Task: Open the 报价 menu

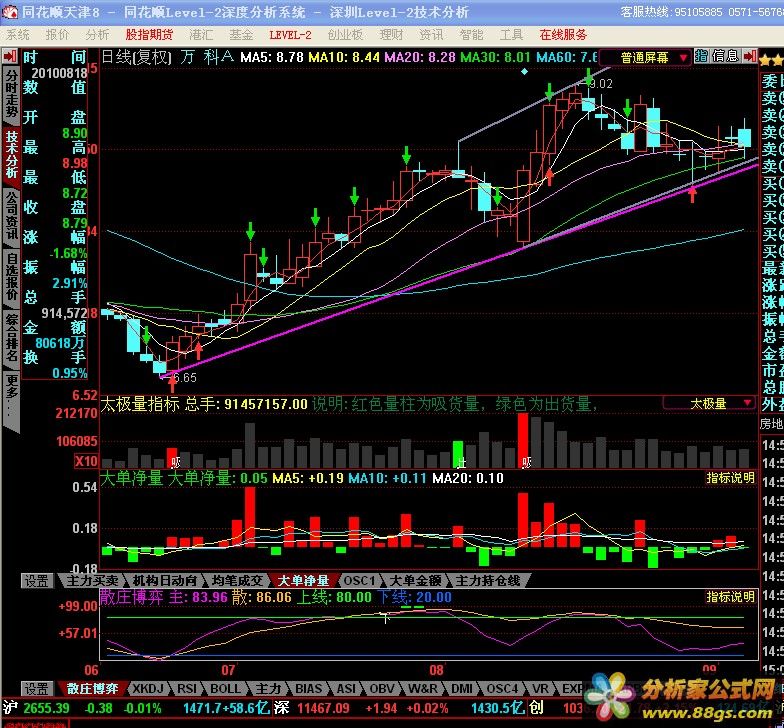Action: [57, 34]
